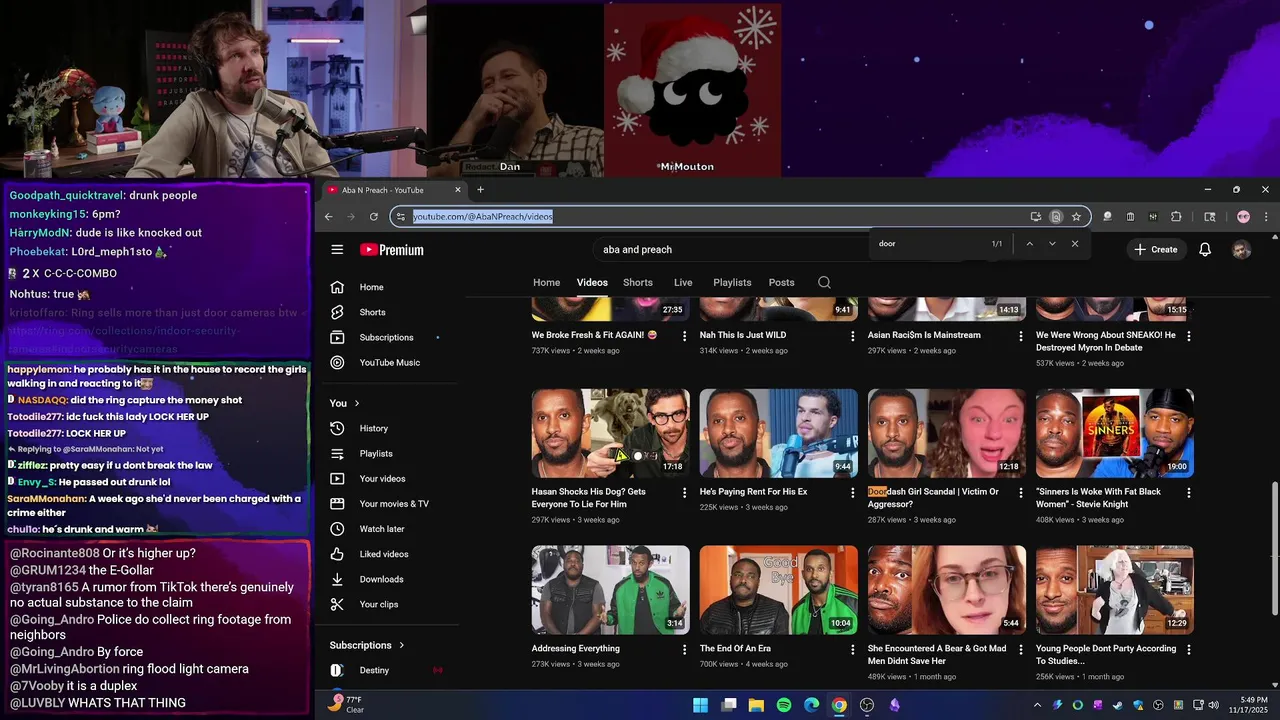Jump to previous find result

[x=1029, y=244]
